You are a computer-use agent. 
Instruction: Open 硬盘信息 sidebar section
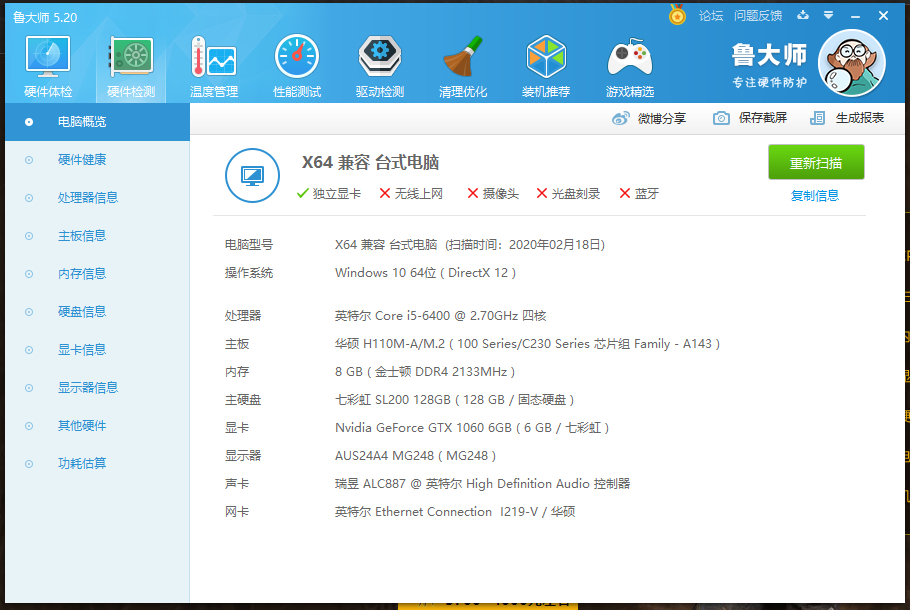click(98, 312)
